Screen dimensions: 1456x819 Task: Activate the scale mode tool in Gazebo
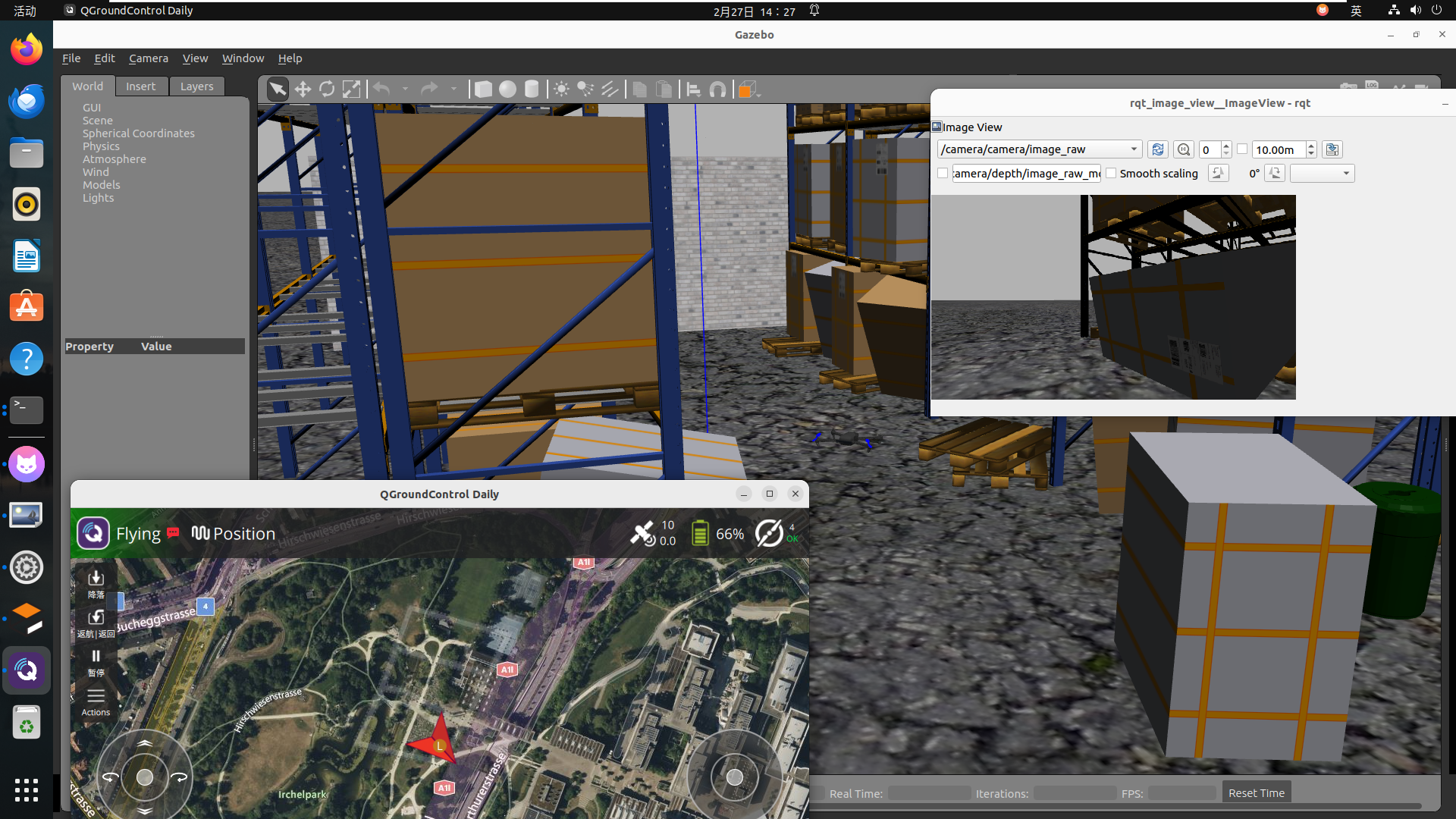[351, 89]
